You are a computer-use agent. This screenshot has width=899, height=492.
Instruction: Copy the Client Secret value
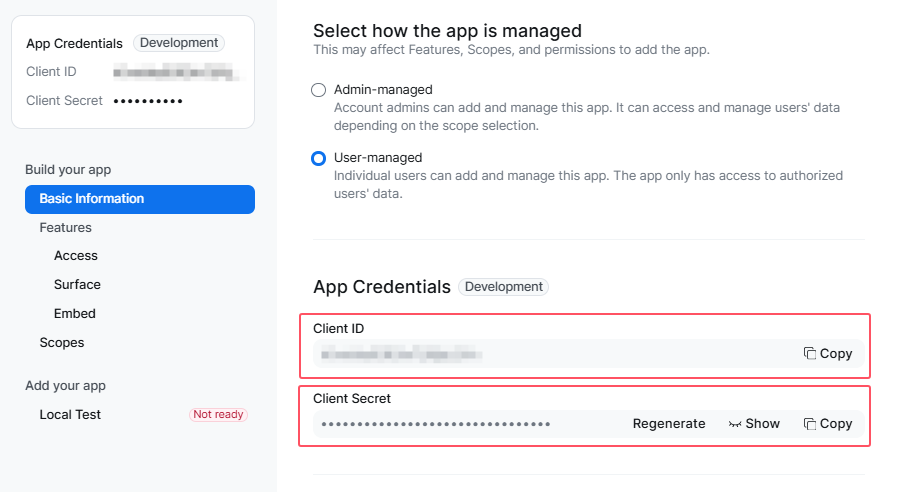828,424
